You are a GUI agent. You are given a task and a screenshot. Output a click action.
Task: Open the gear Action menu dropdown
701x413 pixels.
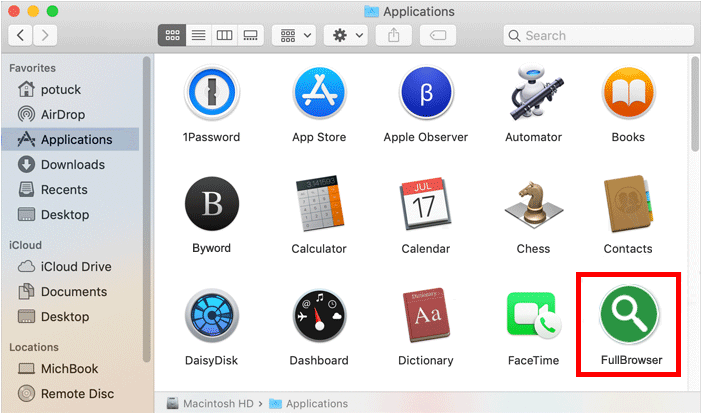tap(346, 35)
